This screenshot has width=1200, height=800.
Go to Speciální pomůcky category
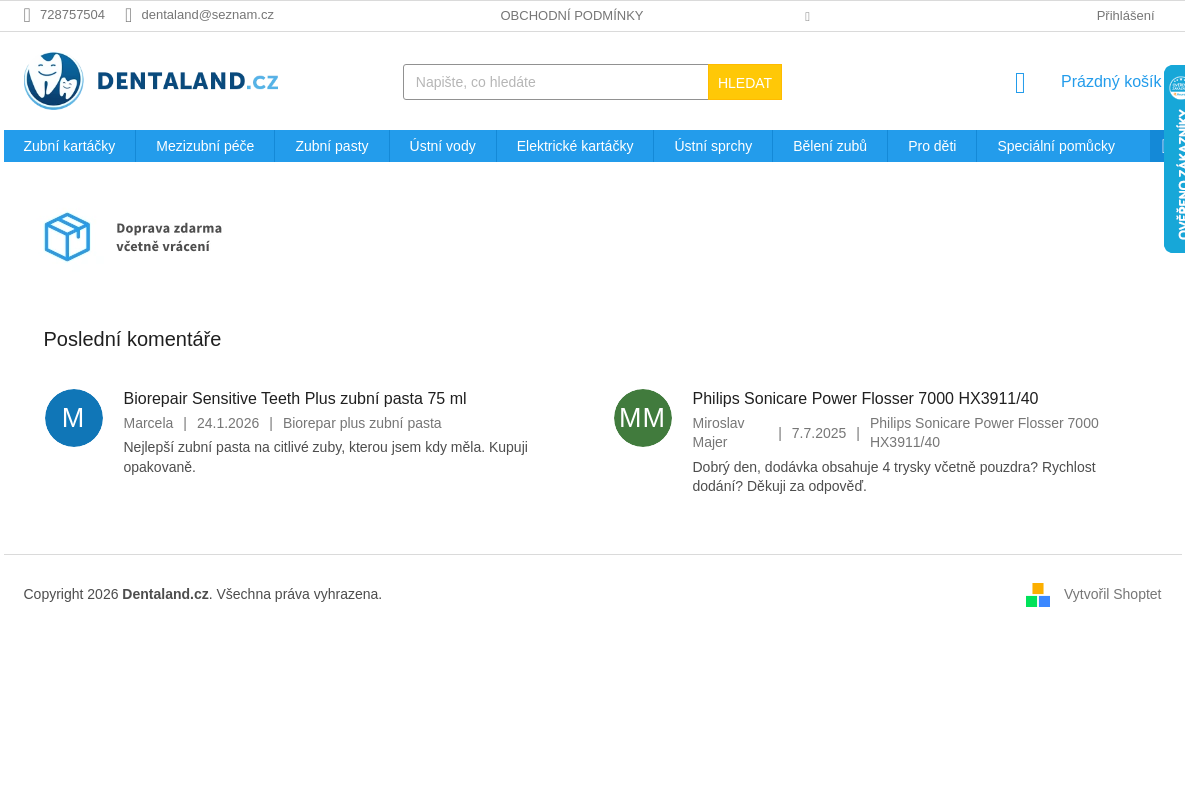[x=1055, y=146]
